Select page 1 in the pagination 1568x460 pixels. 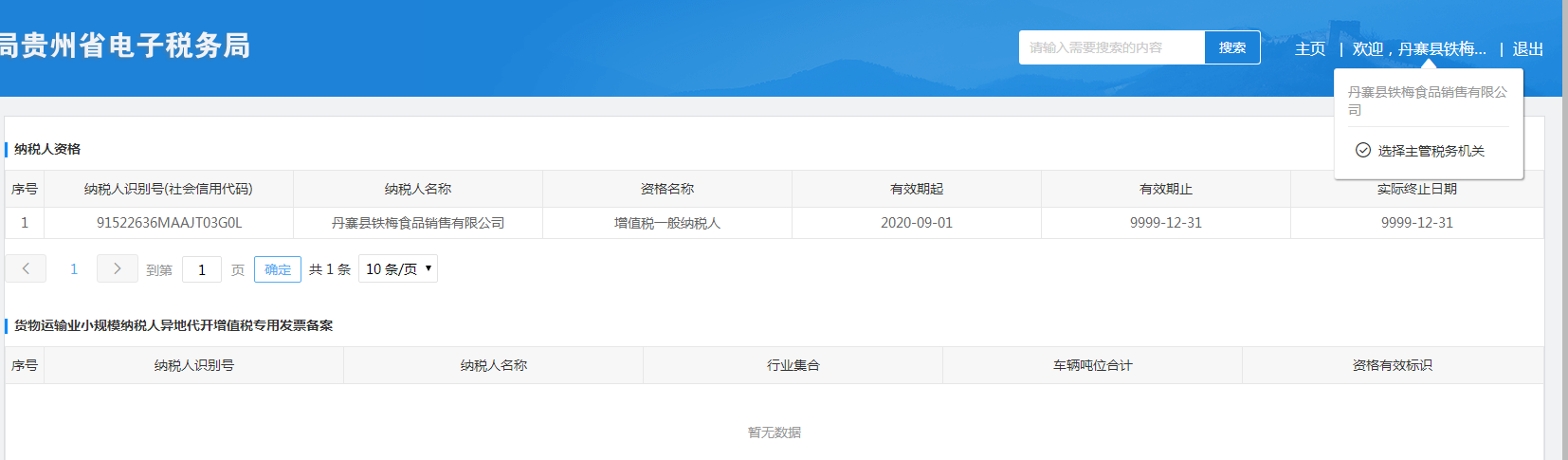[x=74, y=269]
